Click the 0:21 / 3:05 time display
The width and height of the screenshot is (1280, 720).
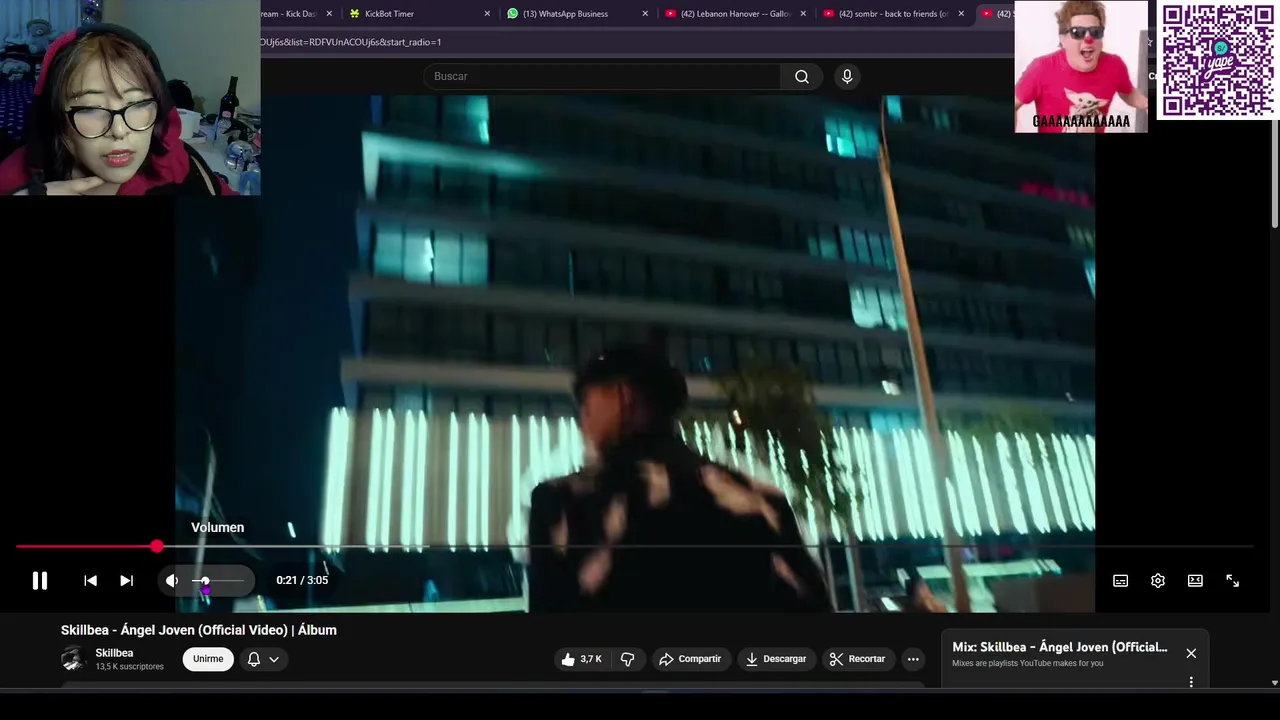pos(302,580)
